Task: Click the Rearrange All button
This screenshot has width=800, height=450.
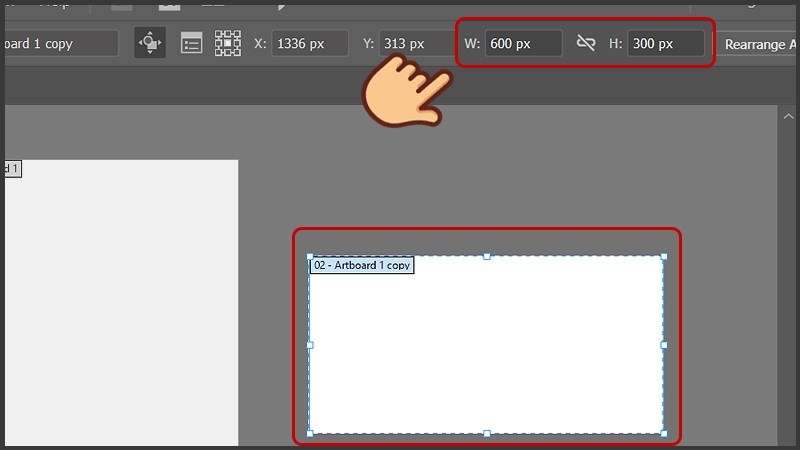Action: pos(758,44)
